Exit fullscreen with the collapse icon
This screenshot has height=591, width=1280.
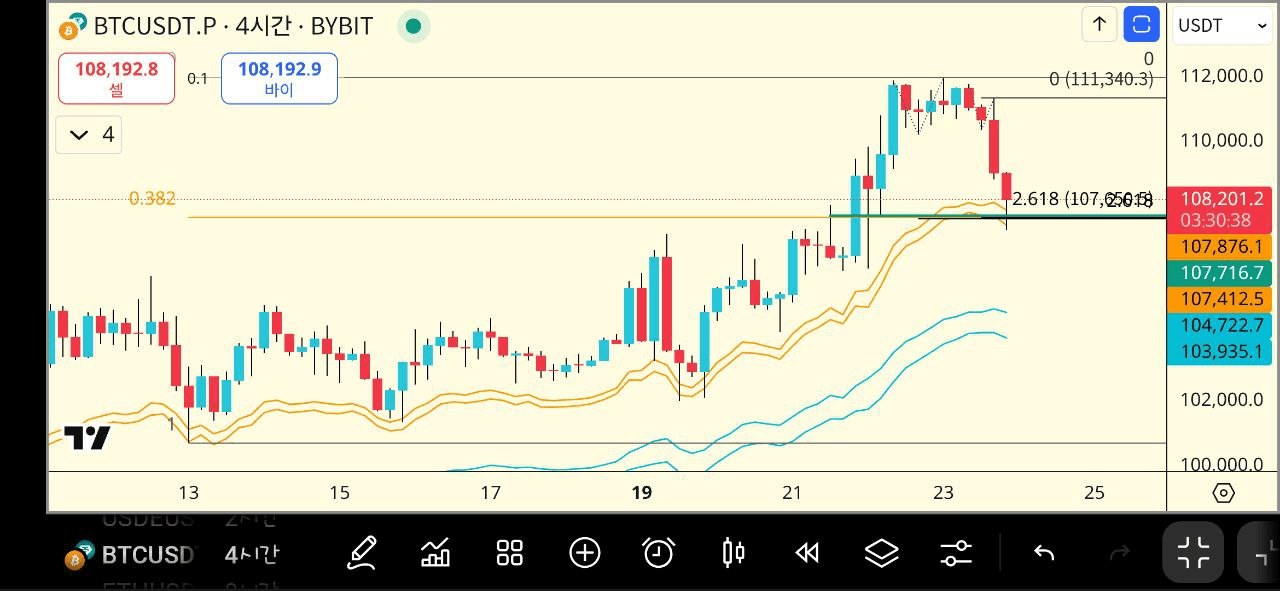tap(1193, 552)
